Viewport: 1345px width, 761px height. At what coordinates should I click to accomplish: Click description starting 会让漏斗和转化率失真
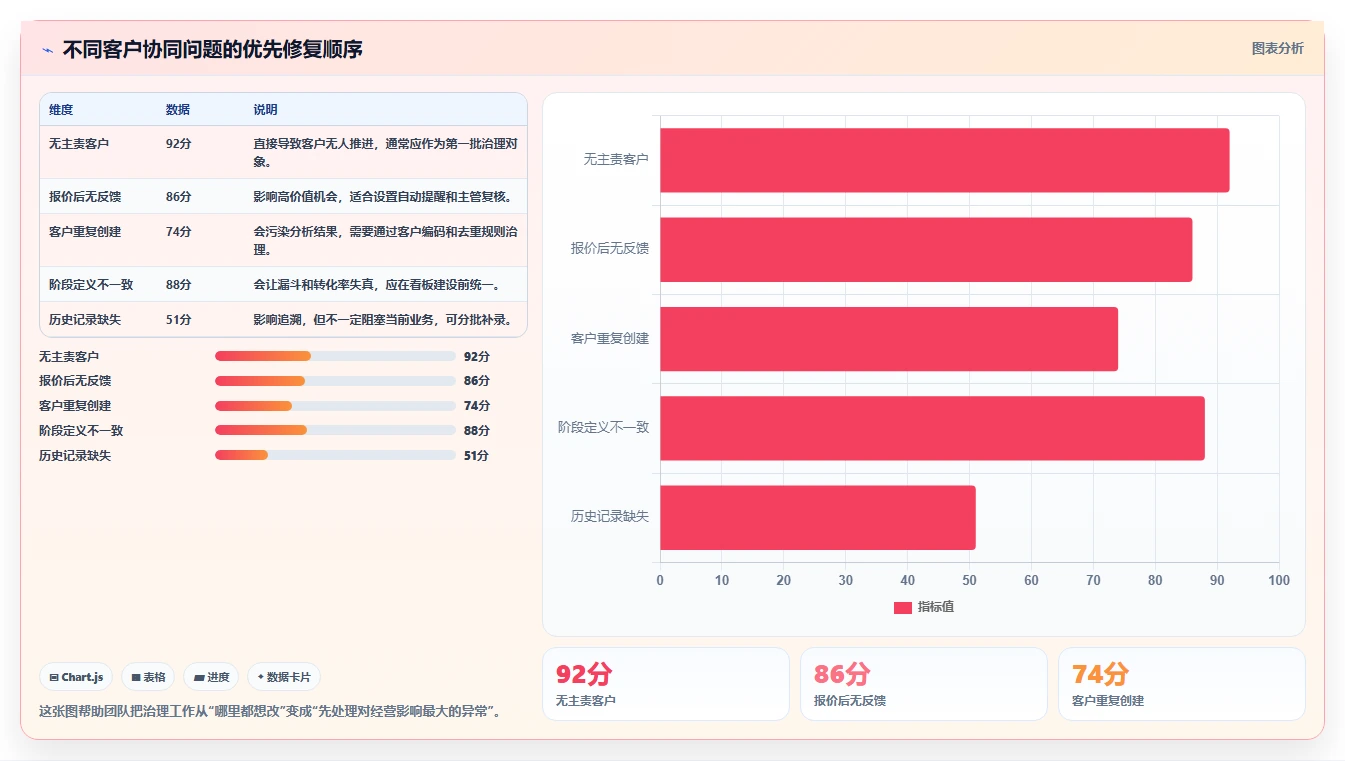point(376,285)
